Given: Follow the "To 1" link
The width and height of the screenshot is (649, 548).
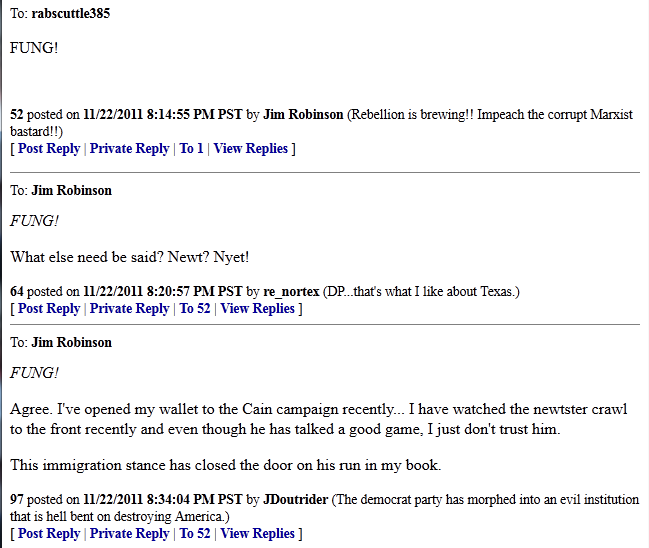Looking at the screenshot, I should (x=191, y=149).
